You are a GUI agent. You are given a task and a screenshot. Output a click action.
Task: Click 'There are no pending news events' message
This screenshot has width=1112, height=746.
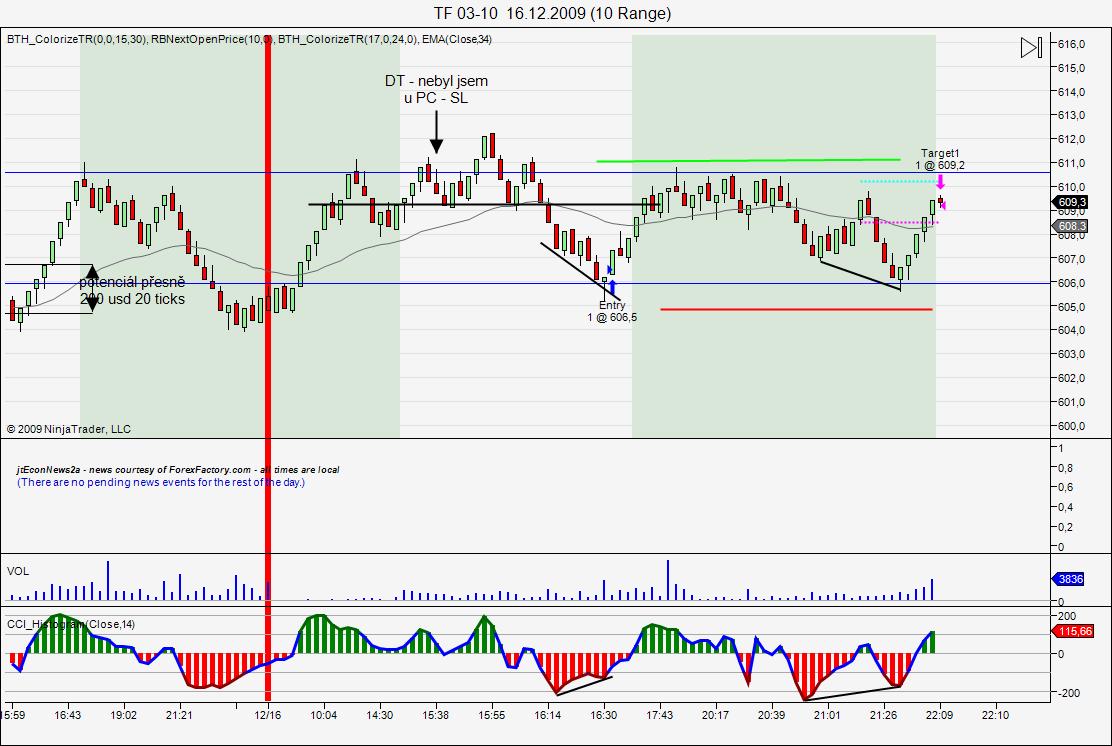(161, 482)
